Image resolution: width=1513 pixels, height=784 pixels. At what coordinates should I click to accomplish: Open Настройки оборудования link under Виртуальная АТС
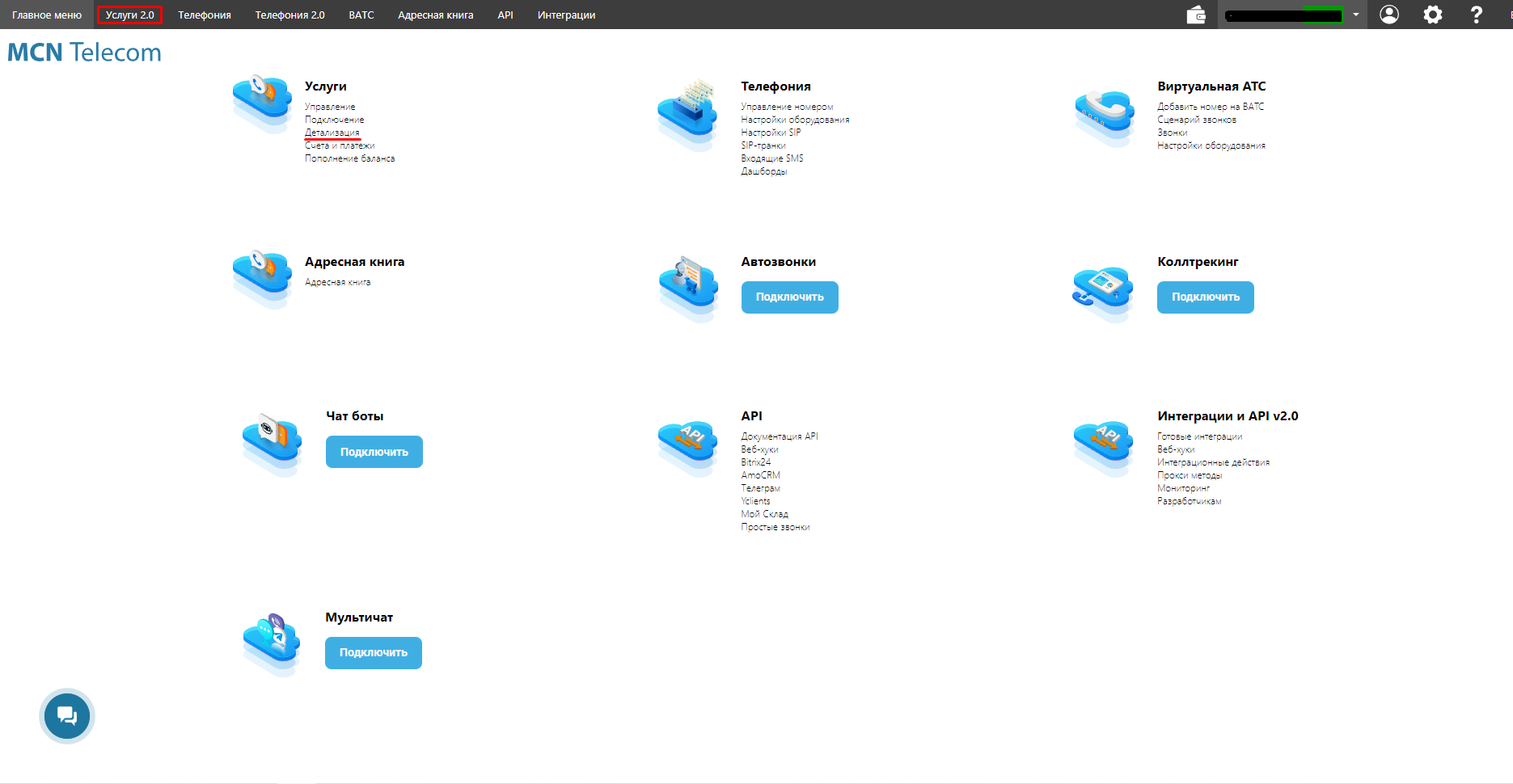click(x=1211, y=145)
